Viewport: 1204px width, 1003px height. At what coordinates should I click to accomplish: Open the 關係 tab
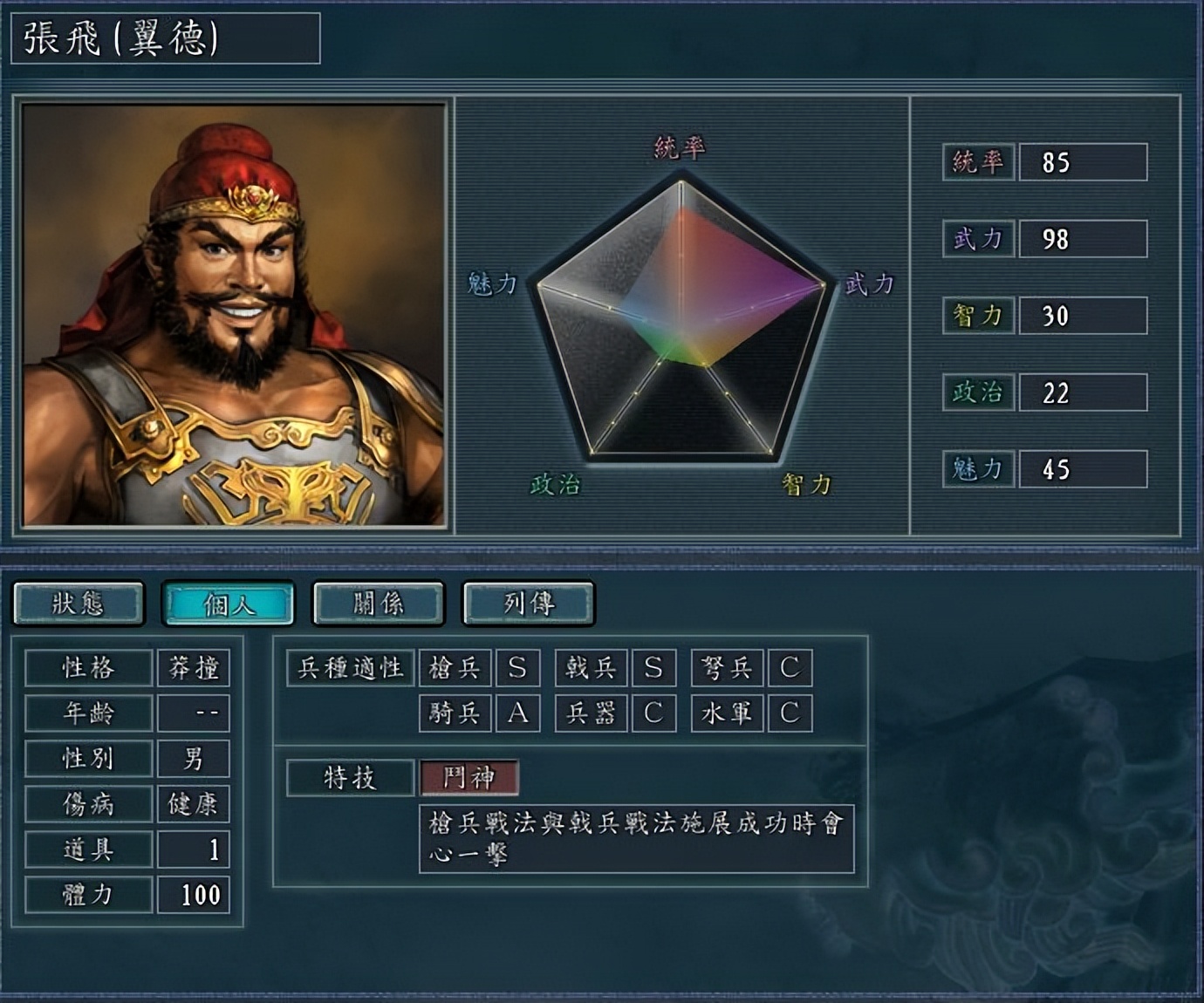(379, 604)
